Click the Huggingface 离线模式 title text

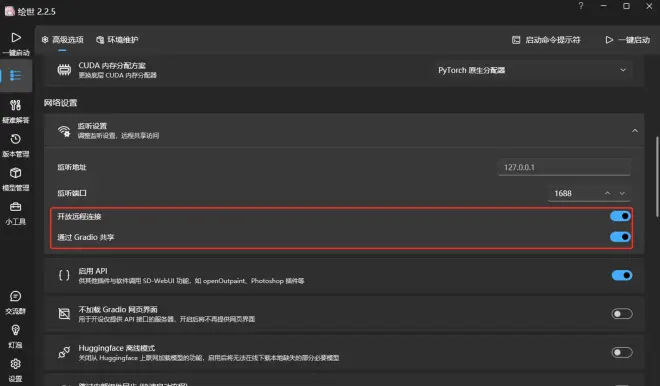point(117,348)
